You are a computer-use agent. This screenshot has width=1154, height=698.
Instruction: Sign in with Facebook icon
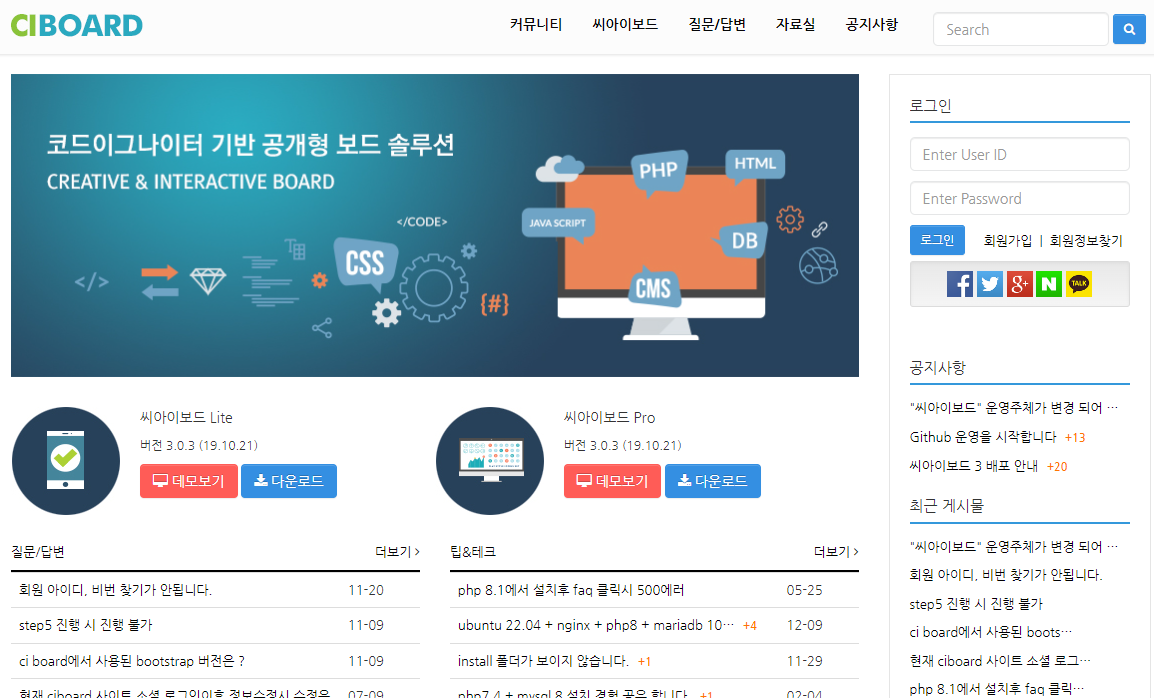click(x=960, y=283)
